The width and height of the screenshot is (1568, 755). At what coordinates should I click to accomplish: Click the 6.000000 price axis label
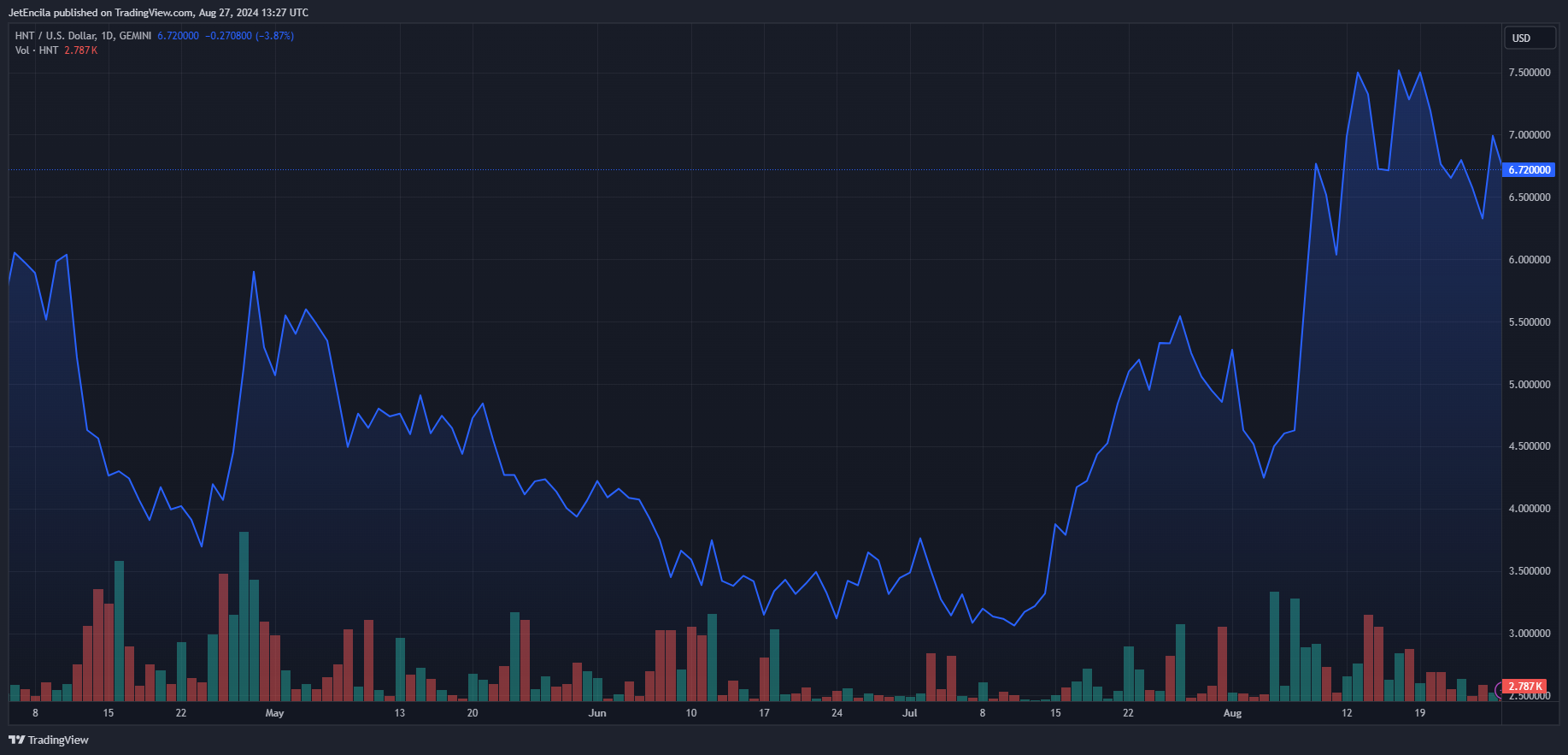[x=1530, y=260]
